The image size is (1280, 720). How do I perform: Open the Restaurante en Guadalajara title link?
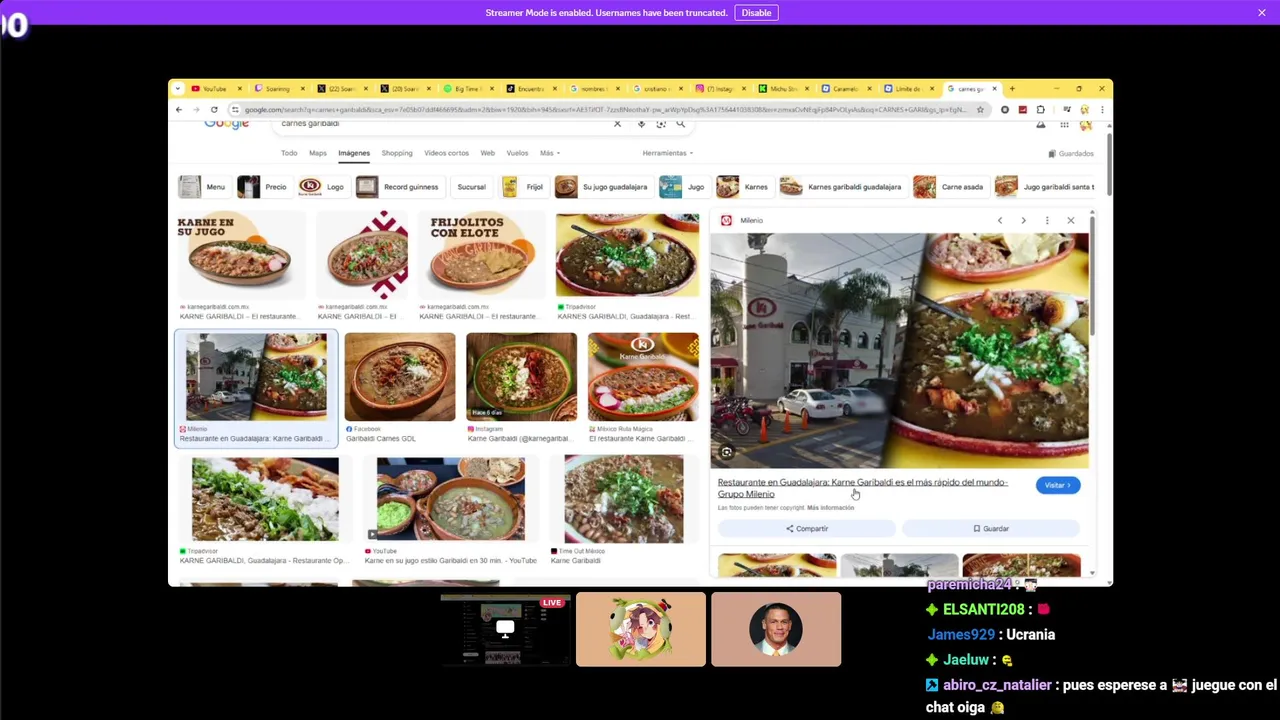pyautogui.click(x=862, y=488)
